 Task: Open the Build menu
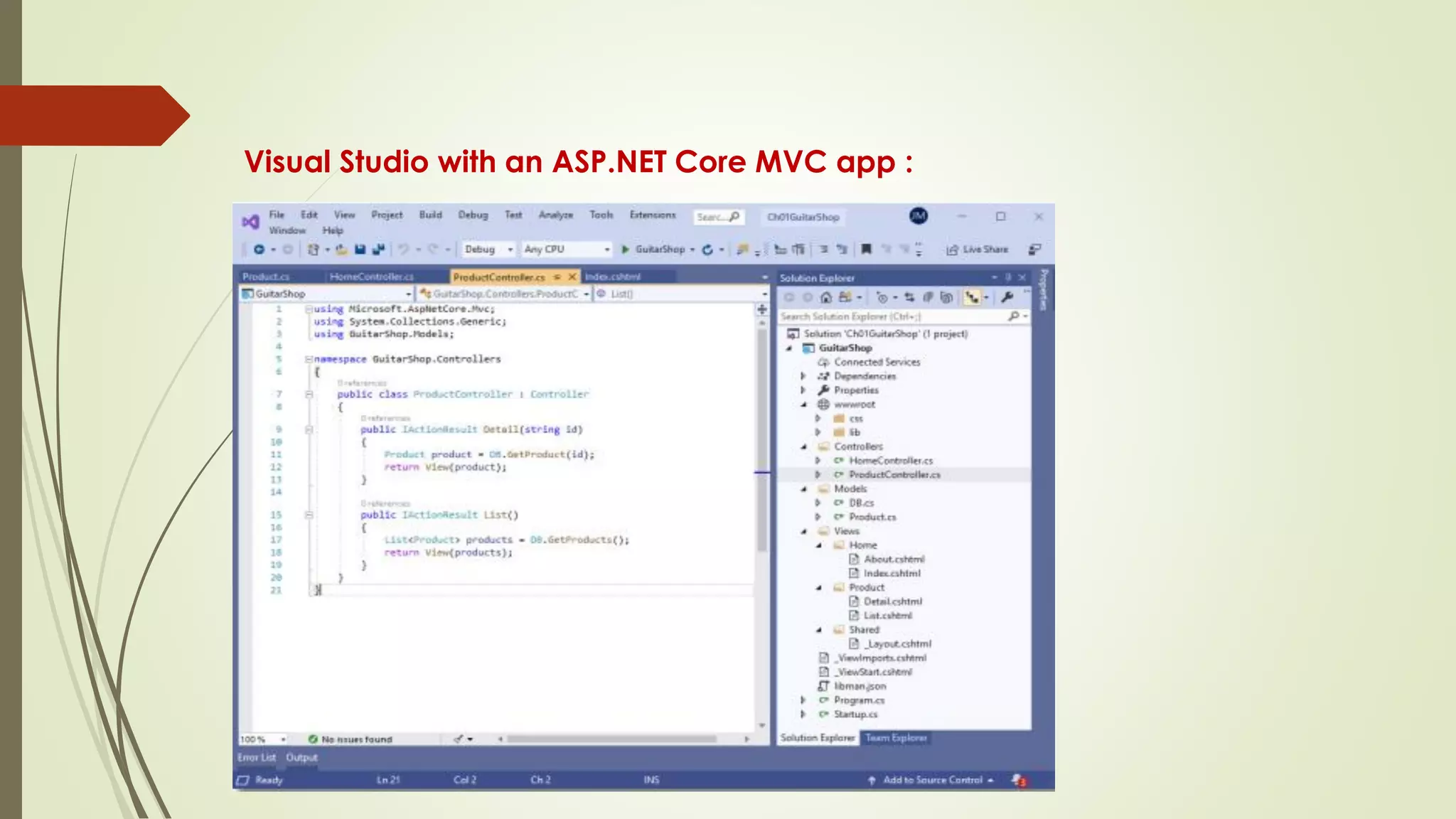(430, 215)
